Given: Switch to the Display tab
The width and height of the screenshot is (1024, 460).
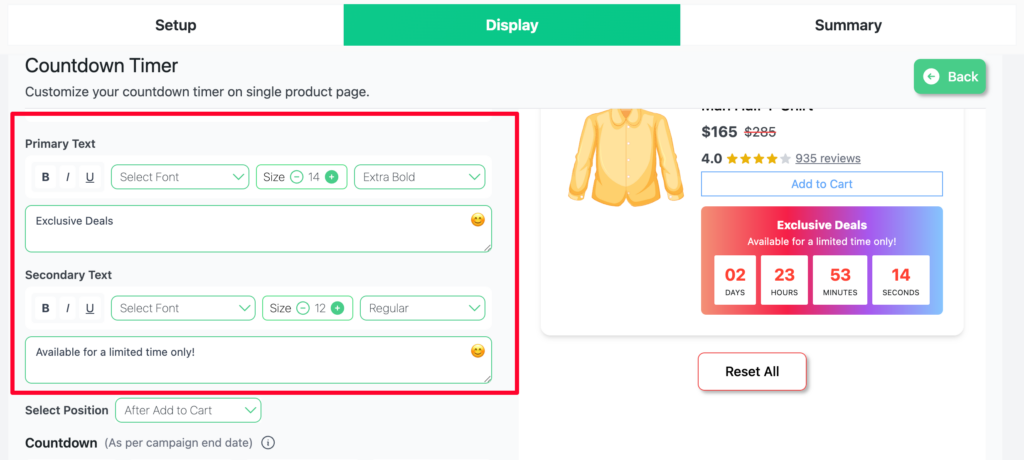Looking at the screenshot, I should click(x=512, y=25).
